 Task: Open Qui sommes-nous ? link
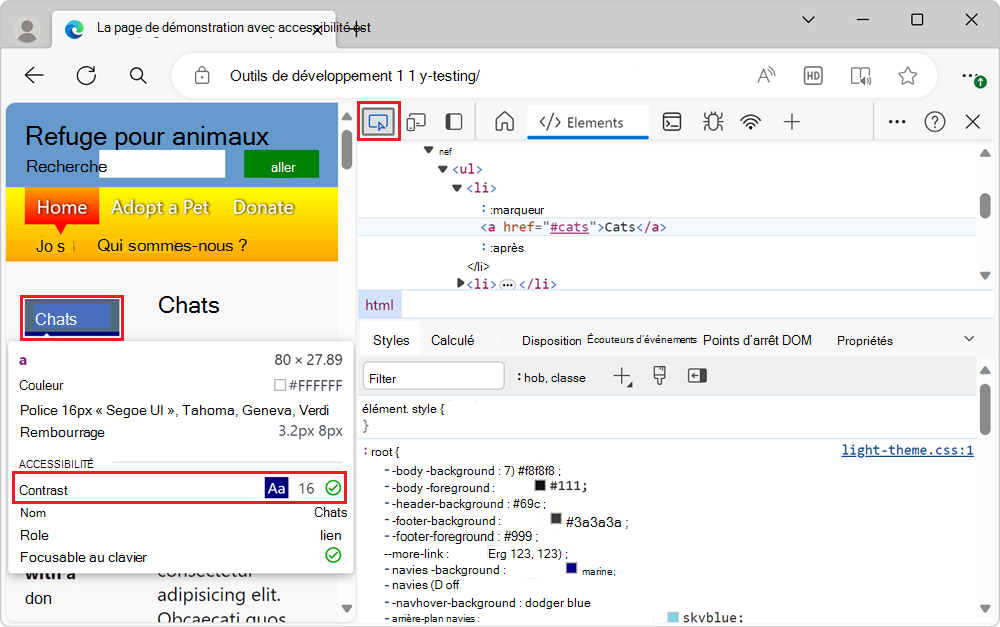(x=172, y=246)
